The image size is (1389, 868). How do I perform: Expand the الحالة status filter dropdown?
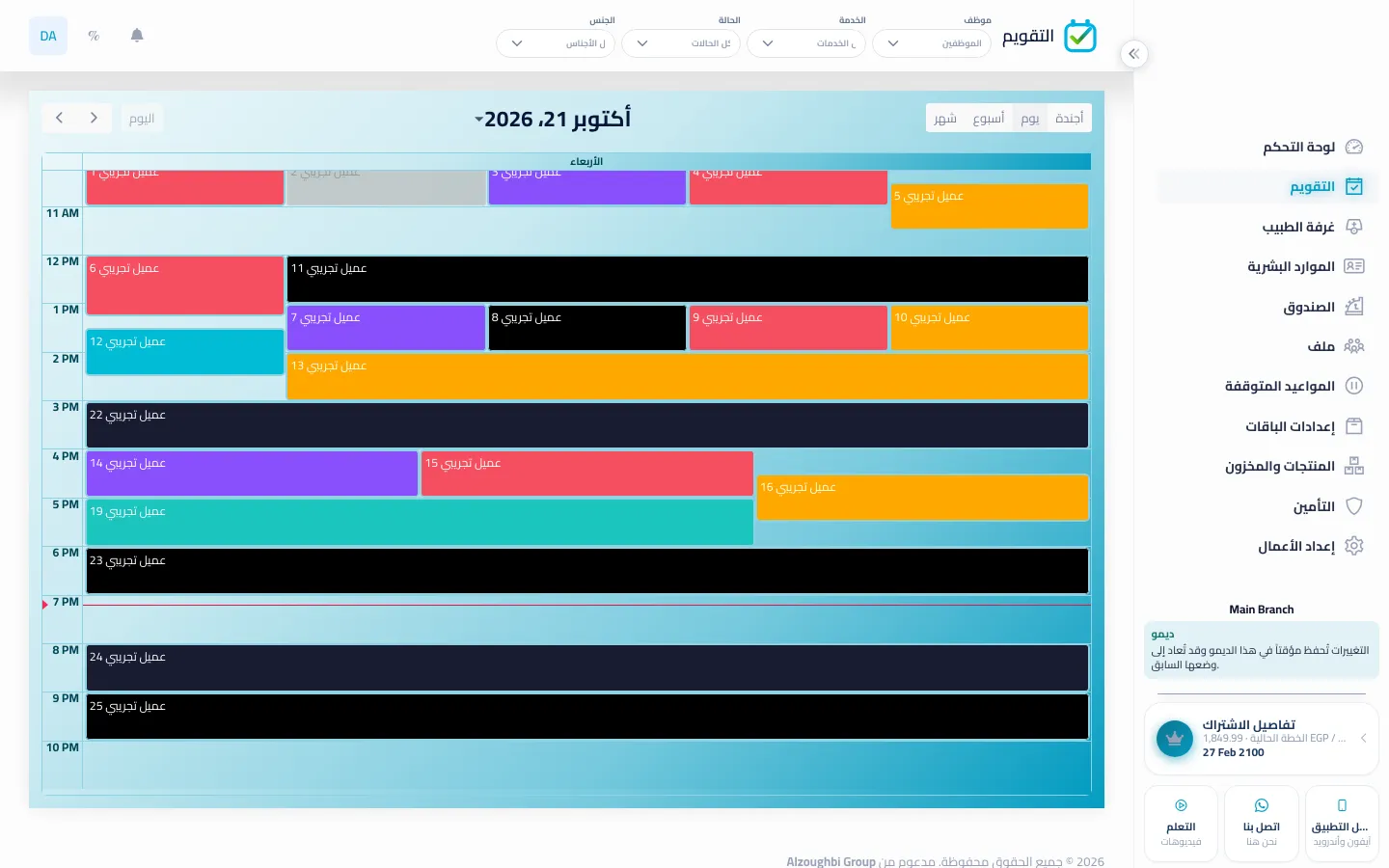[681, 43]
